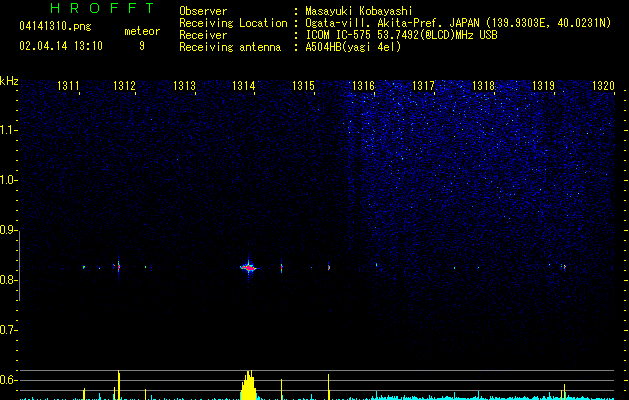
Task: Click the Receiver label
Action: [x=203, y=35]
